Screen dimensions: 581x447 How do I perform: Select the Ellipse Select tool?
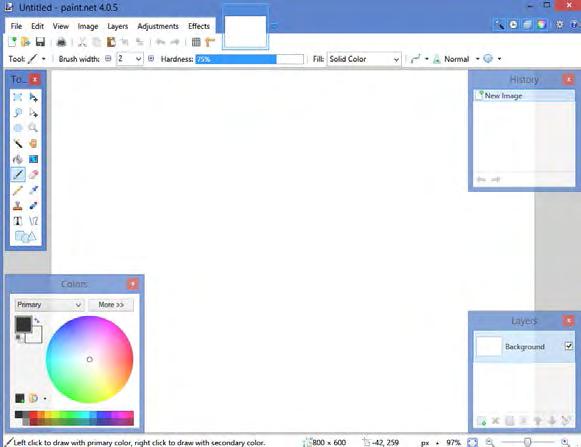(x=17, y=128)
